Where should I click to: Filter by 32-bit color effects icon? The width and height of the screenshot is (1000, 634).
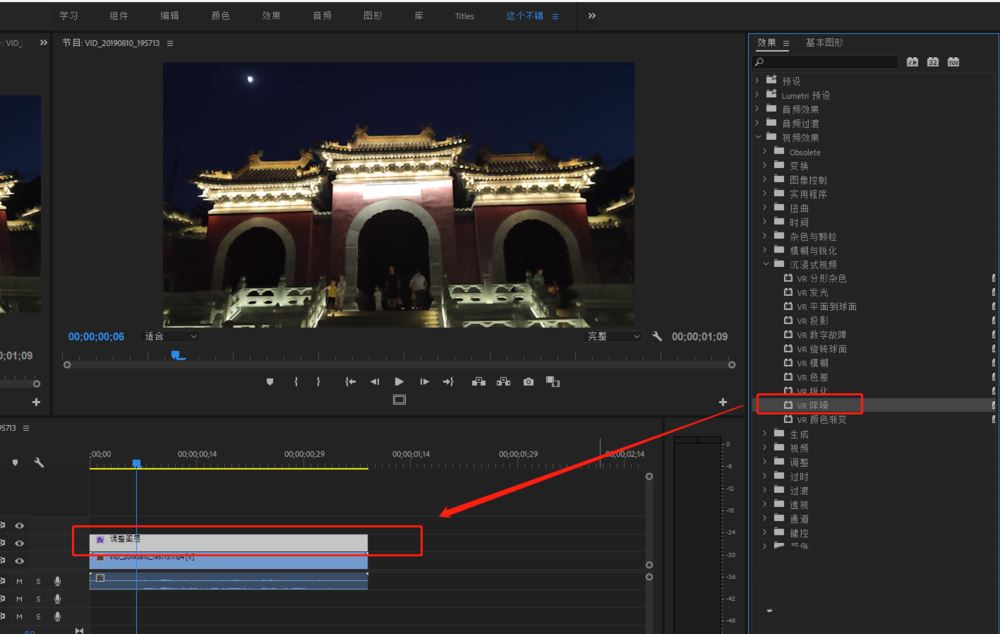pyautogui.click(x=933, y=62)
